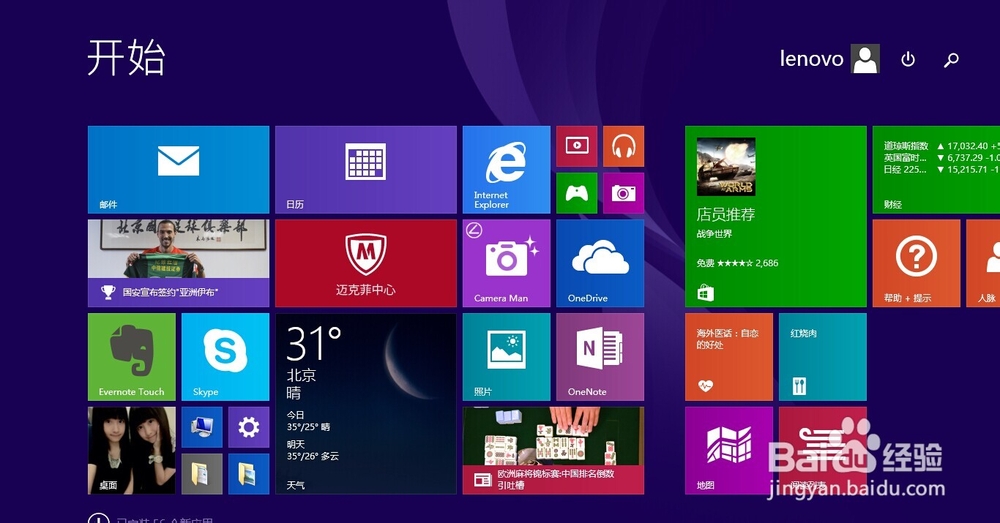Open the Weather (天气) Beijing tile
1000x523 pixels.
(x=366, y=404)
